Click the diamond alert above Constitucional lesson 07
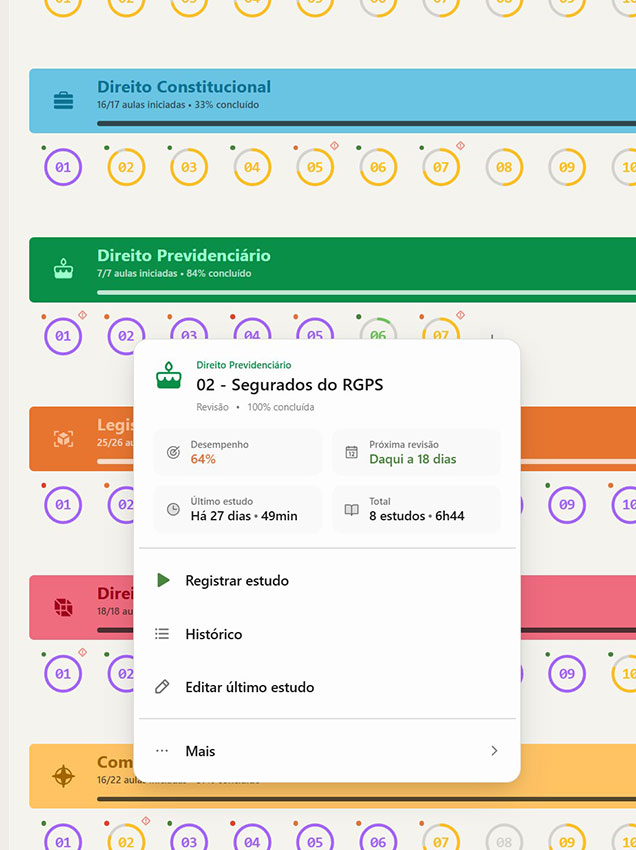This screenshot has height=850, width=636. (x=460, y=145)
